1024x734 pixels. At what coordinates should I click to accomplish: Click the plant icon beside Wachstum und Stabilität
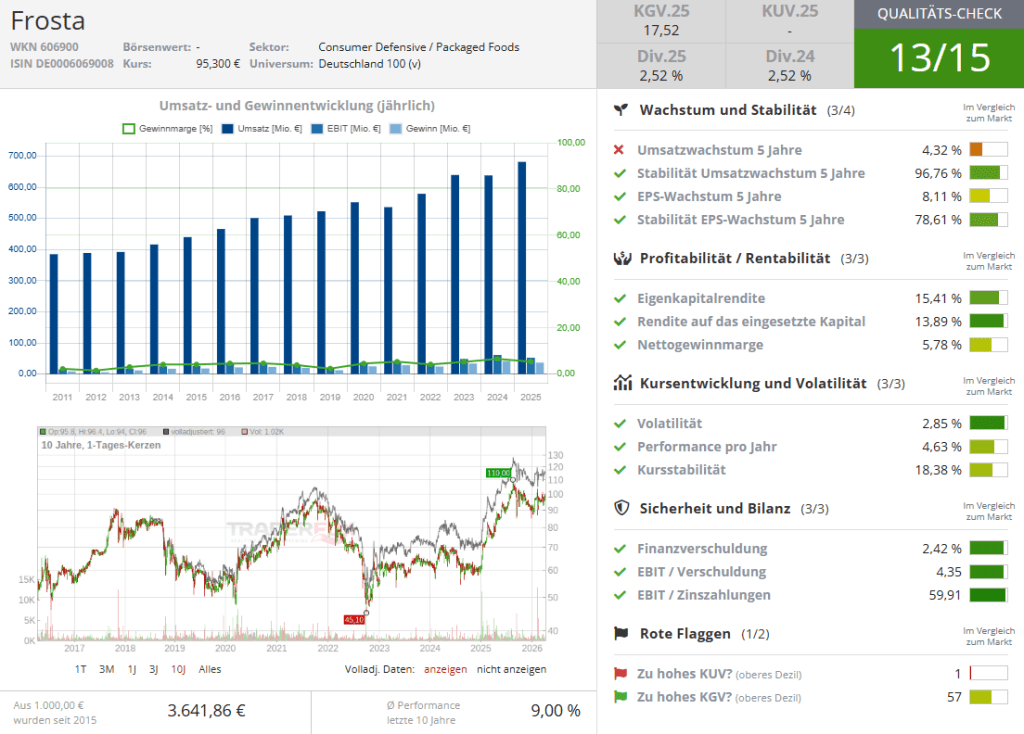click(621, 109)
